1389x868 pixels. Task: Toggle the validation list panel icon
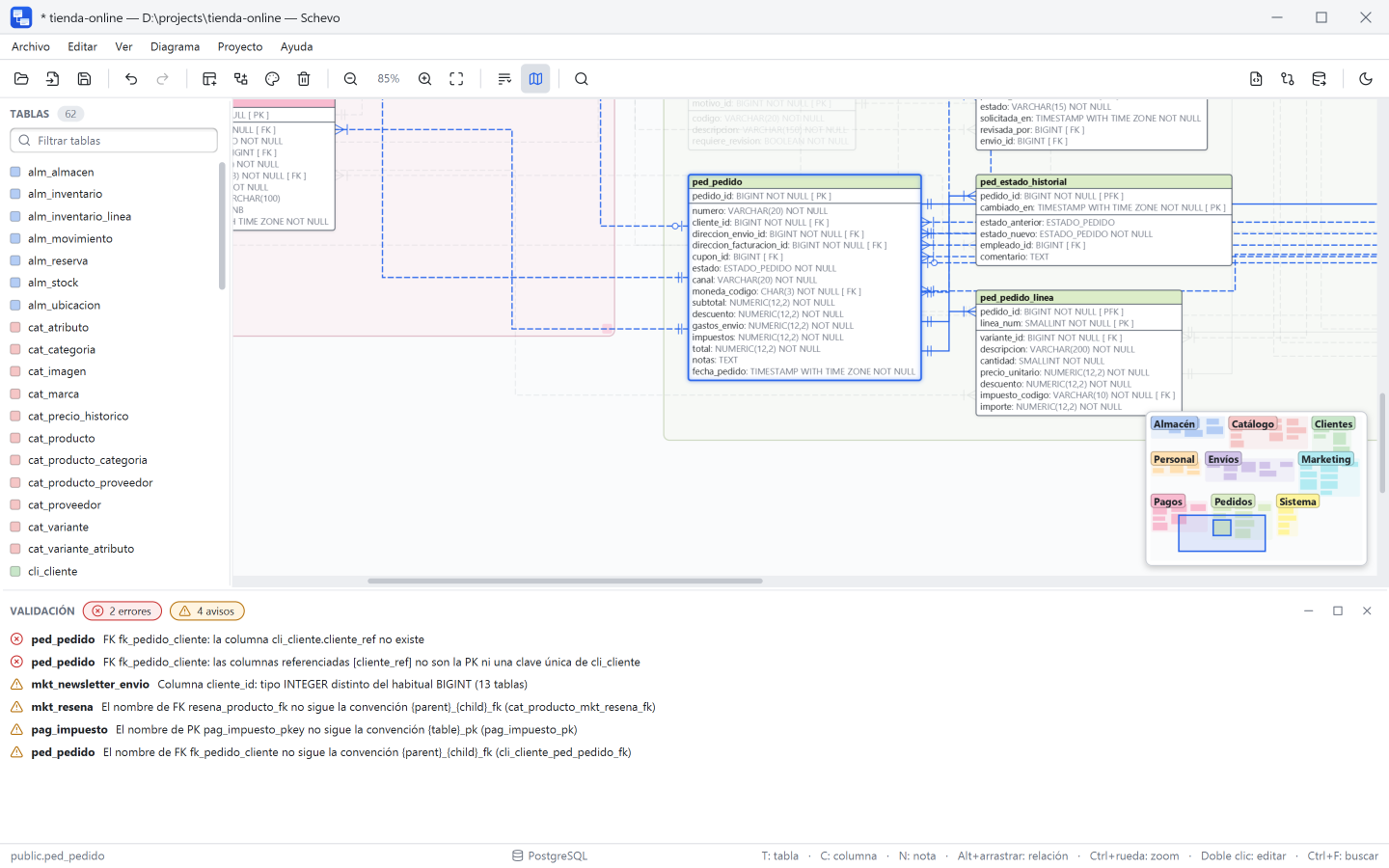coord(504,79)
